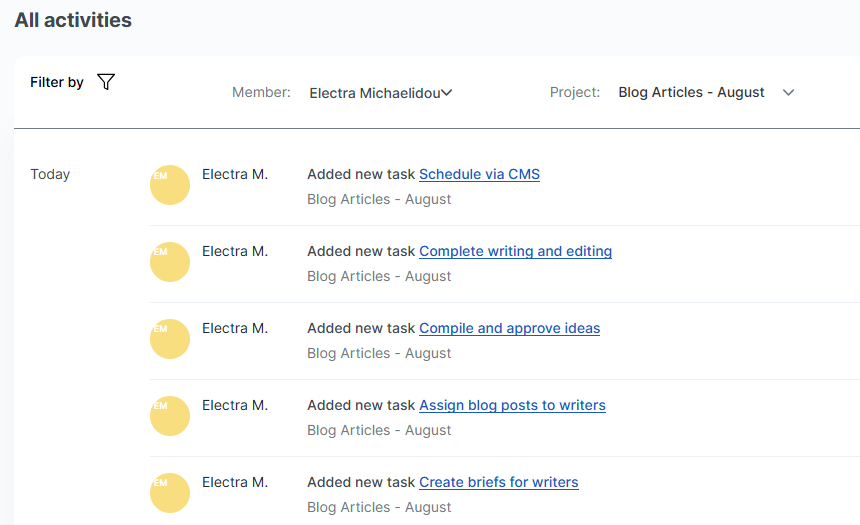Open Compile and approve ideas task

coord(510,328)
